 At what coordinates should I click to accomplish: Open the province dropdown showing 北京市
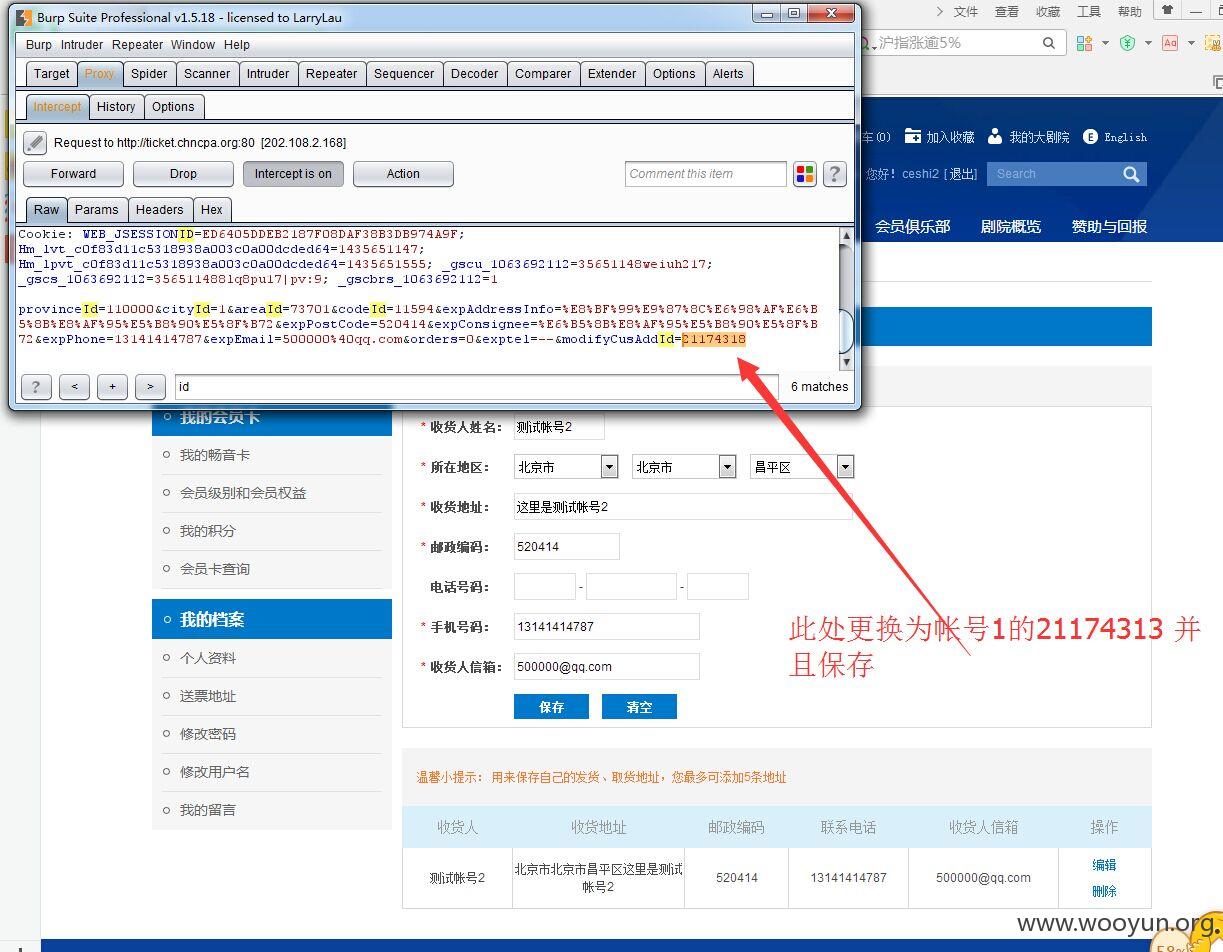click(566, 467)
